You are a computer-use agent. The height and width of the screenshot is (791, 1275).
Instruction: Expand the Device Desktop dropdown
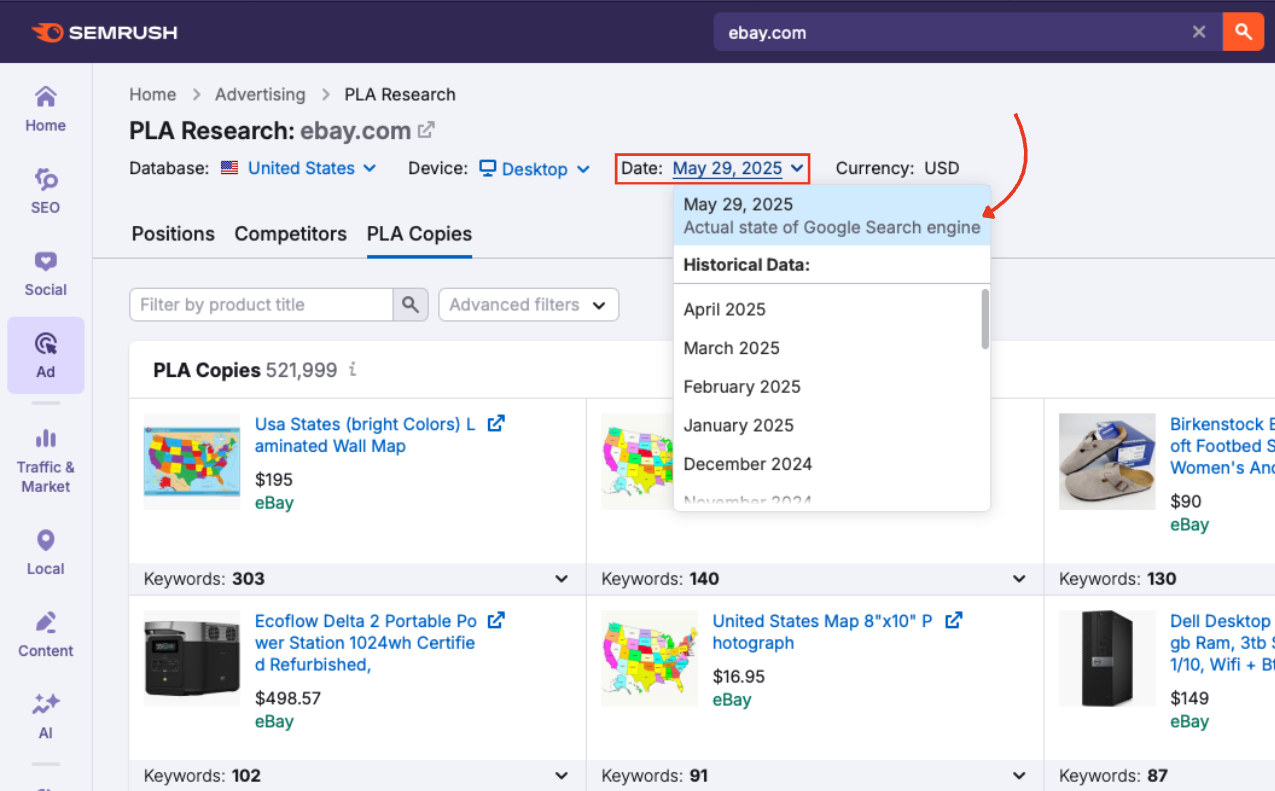(534, 168)
